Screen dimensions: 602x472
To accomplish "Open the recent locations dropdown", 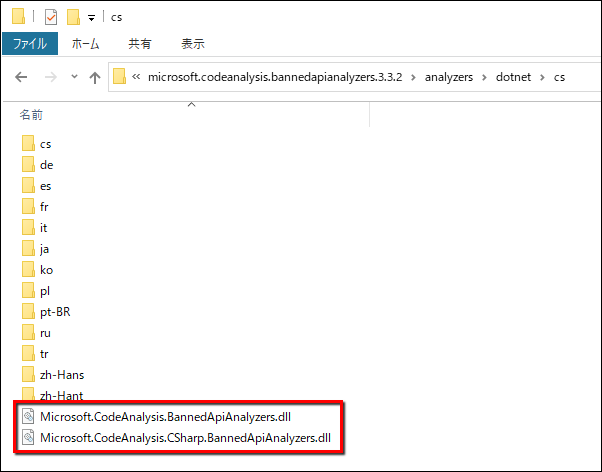I will click(74, 77).
